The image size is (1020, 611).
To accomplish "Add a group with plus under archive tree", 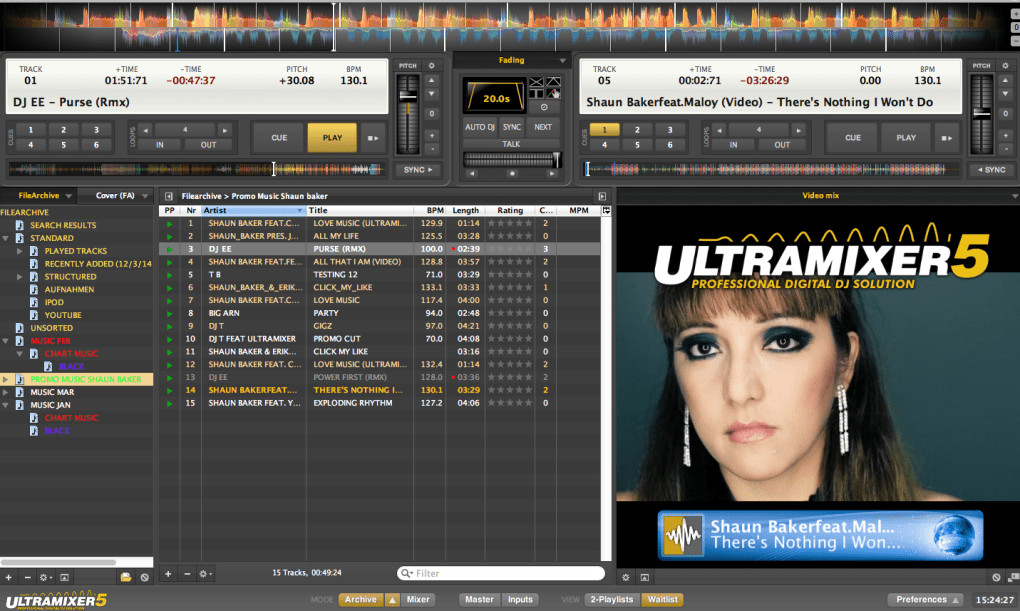I will (x=8, y=577).
